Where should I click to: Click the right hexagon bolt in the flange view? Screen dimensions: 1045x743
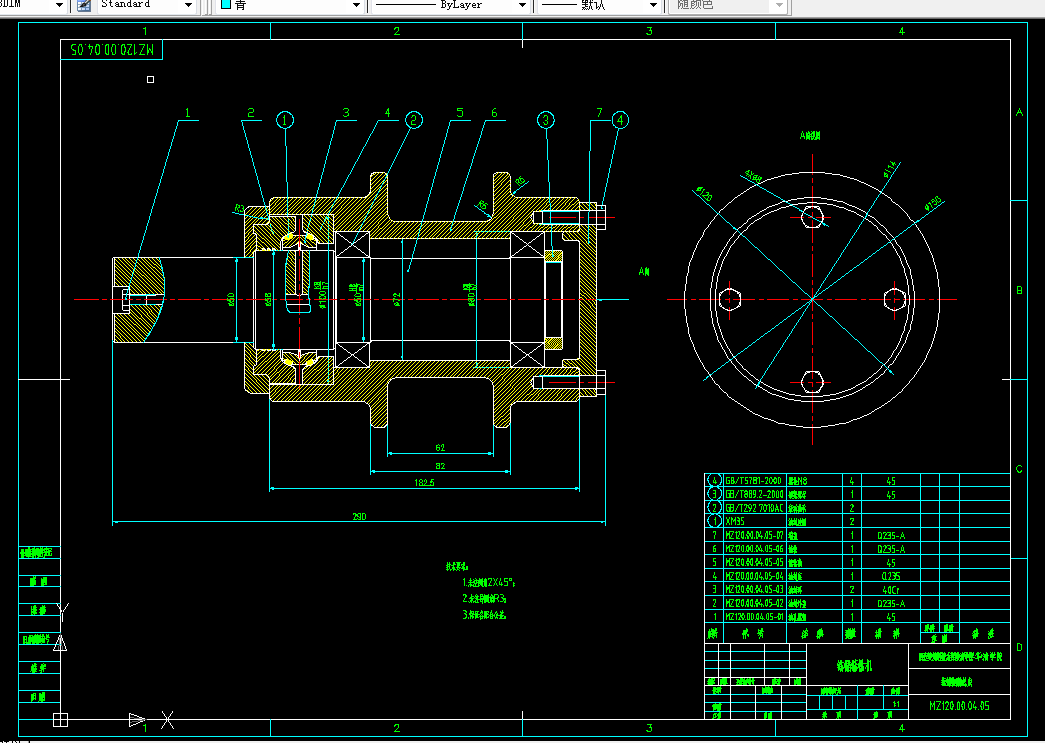pos(895,299)
